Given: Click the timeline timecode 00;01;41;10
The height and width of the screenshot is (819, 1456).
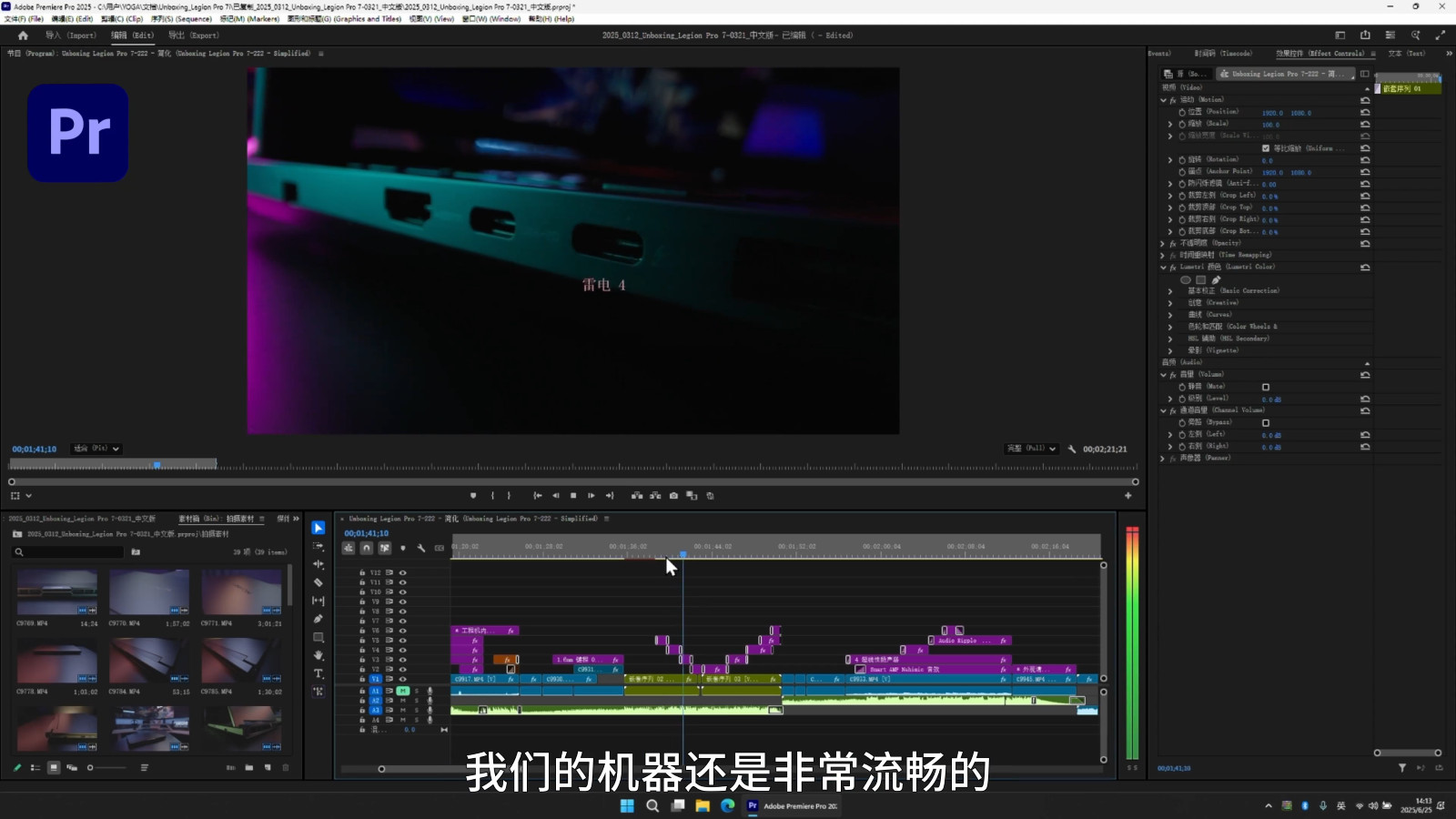Looking at the screenshot, I should tap(366, 533).
